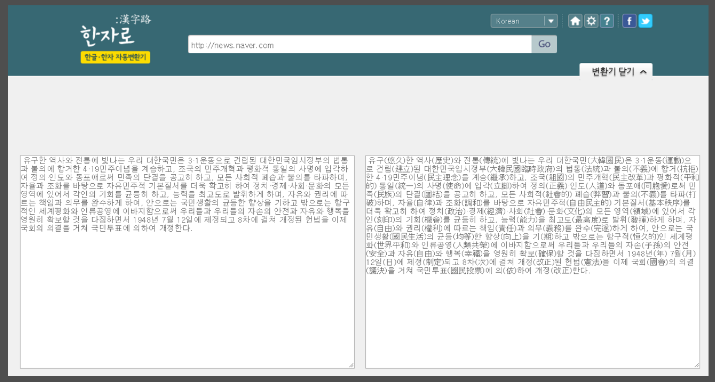
Task: Click the URL input field
Action: 360,44
